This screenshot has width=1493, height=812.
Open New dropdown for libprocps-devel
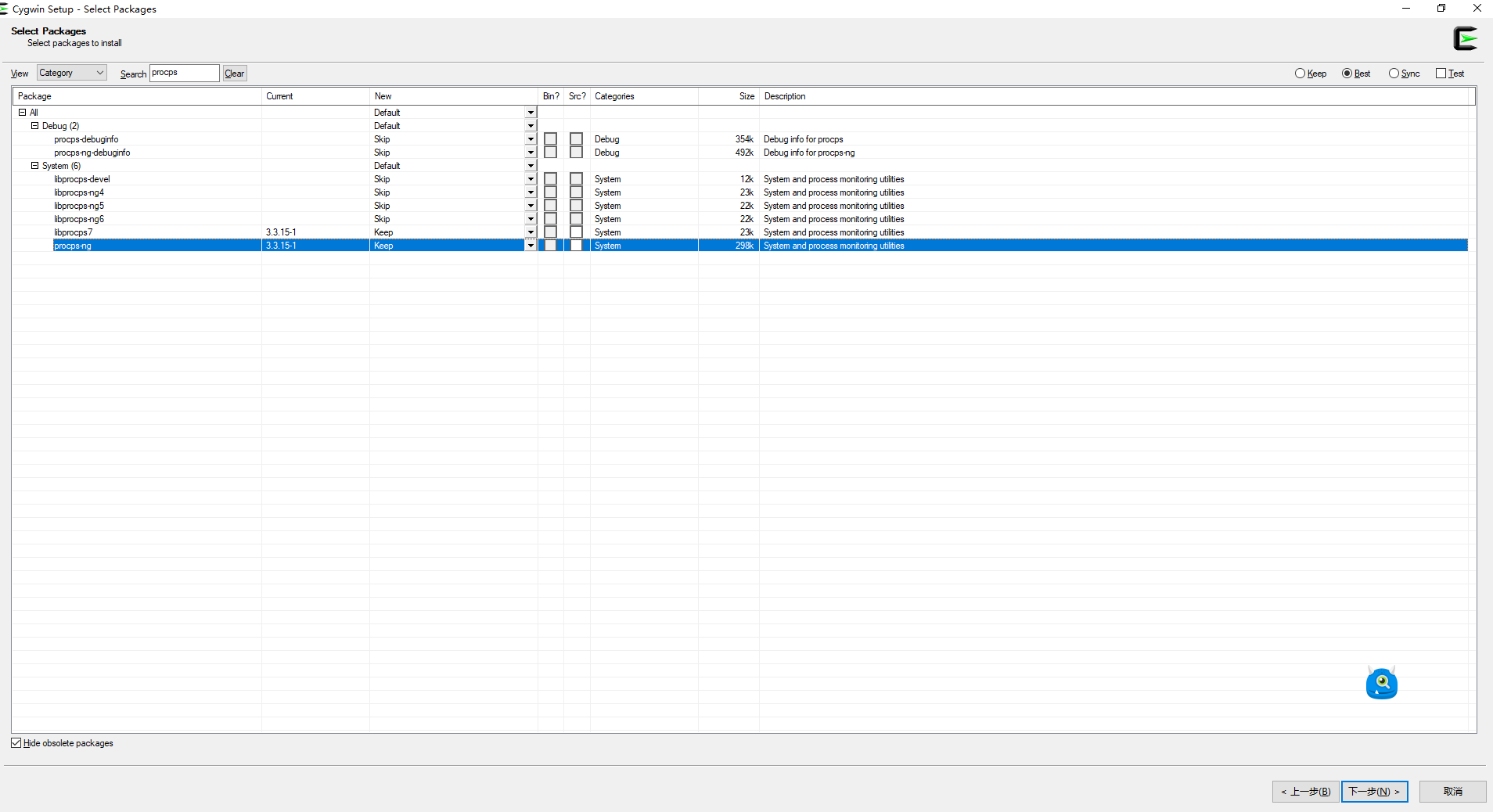[x=531, y=179]
